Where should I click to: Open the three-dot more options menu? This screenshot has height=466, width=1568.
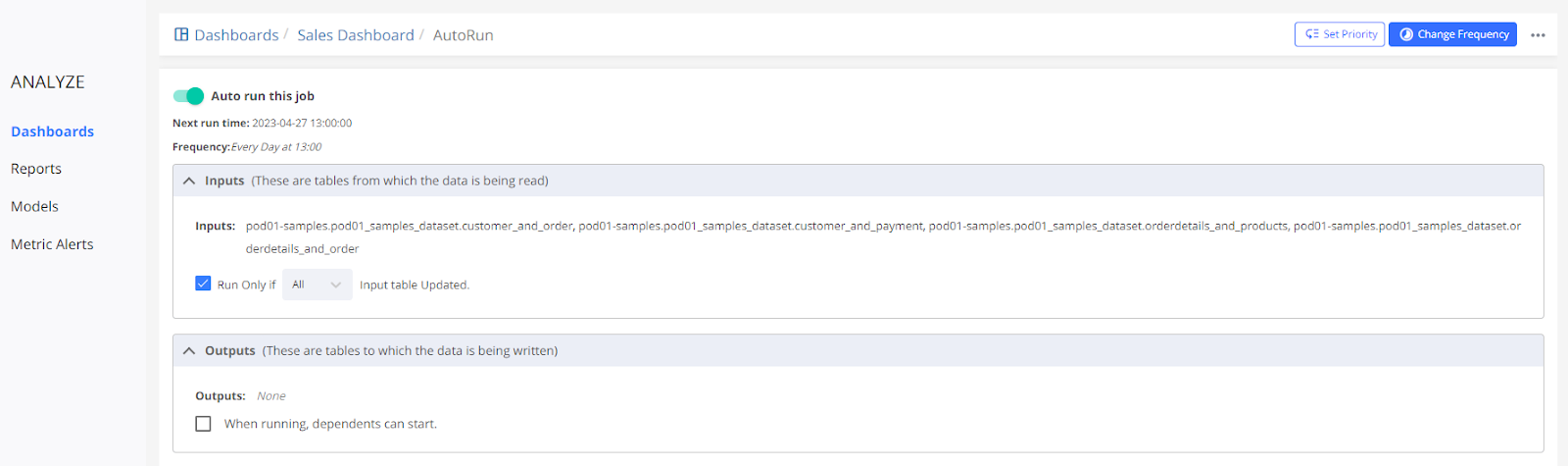tap(1538, 35)
